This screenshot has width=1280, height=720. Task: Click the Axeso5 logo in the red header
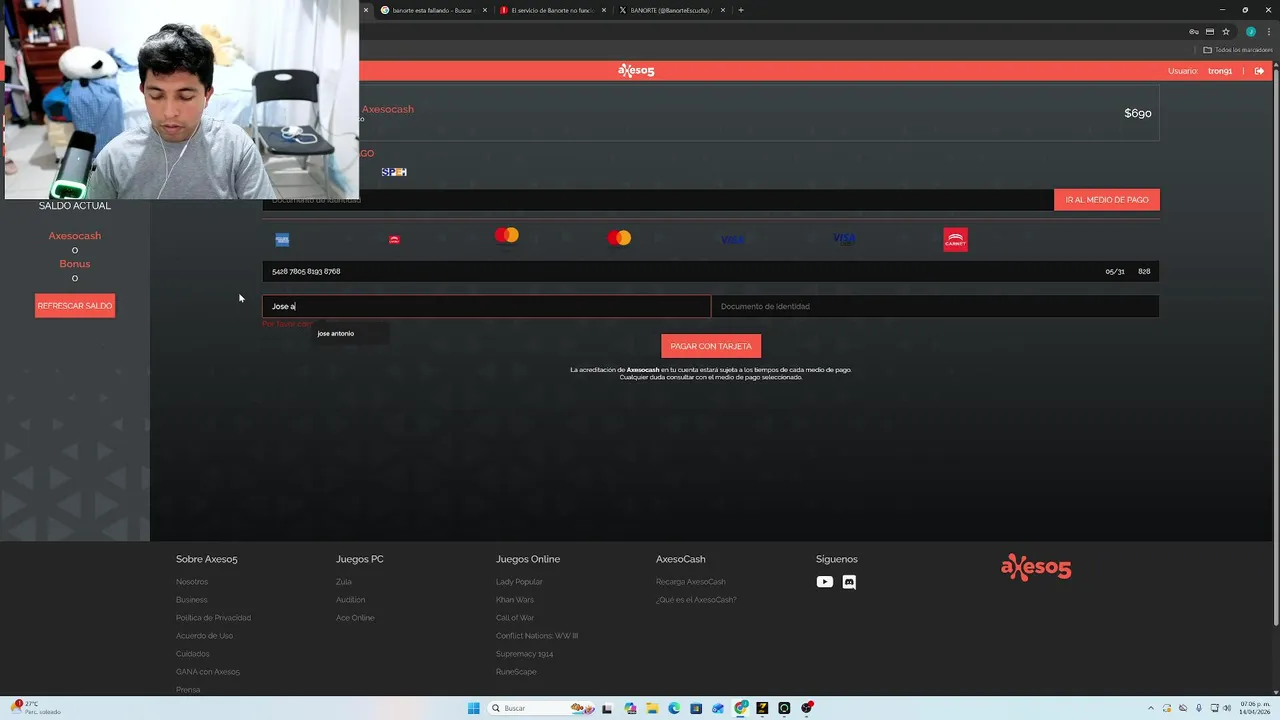tap(636, 70)
